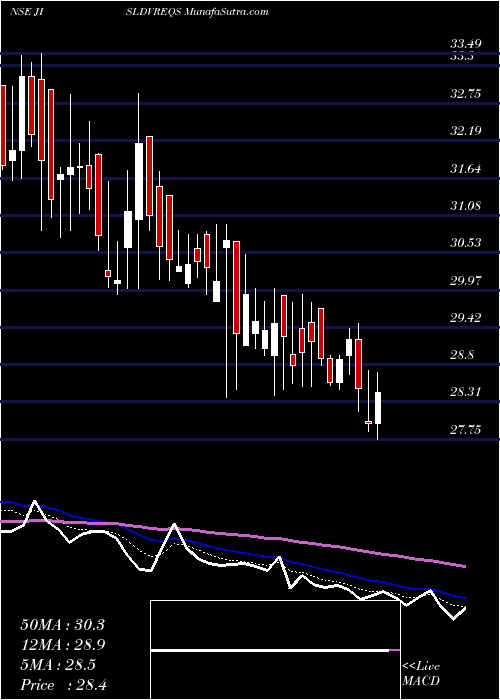500x700 pixels.
Task: Click the last white candlestick on the chart
Action: tap(378, 408)
